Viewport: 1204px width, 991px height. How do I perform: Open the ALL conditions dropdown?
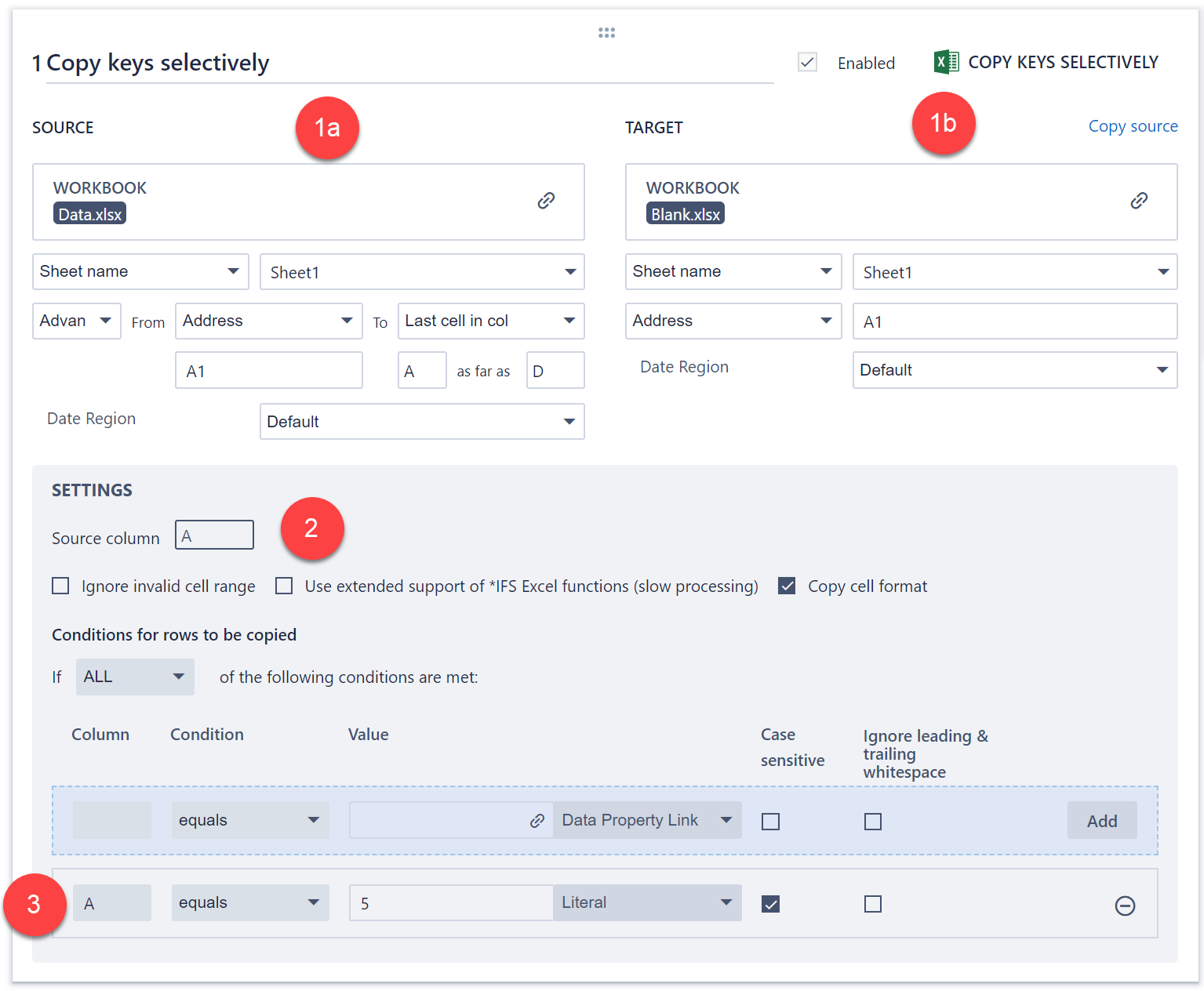tap(135, 677)
